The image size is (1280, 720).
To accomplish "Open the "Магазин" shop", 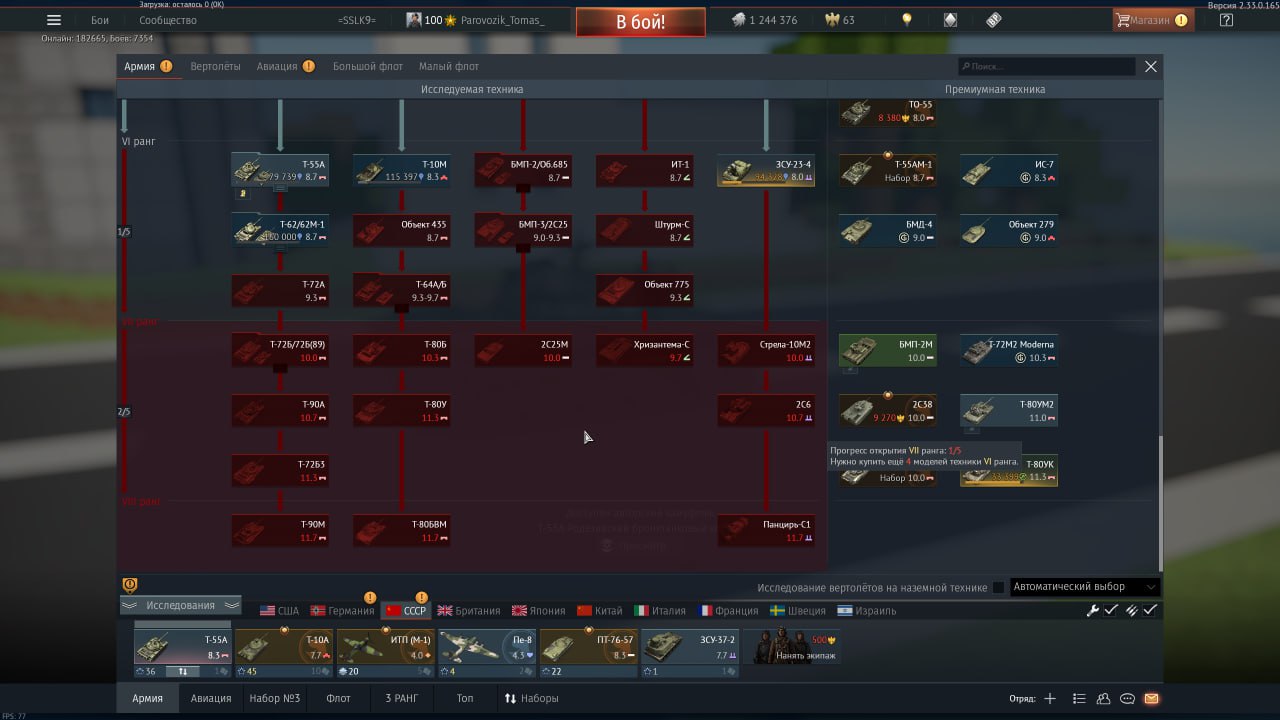I will point(1152,20).
